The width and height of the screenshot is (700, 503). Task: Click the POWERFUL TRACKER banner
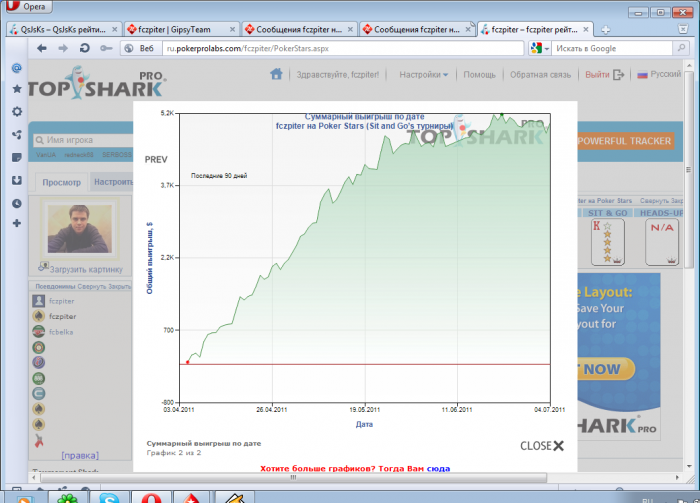pyautogui.click(x=624, y=141)
